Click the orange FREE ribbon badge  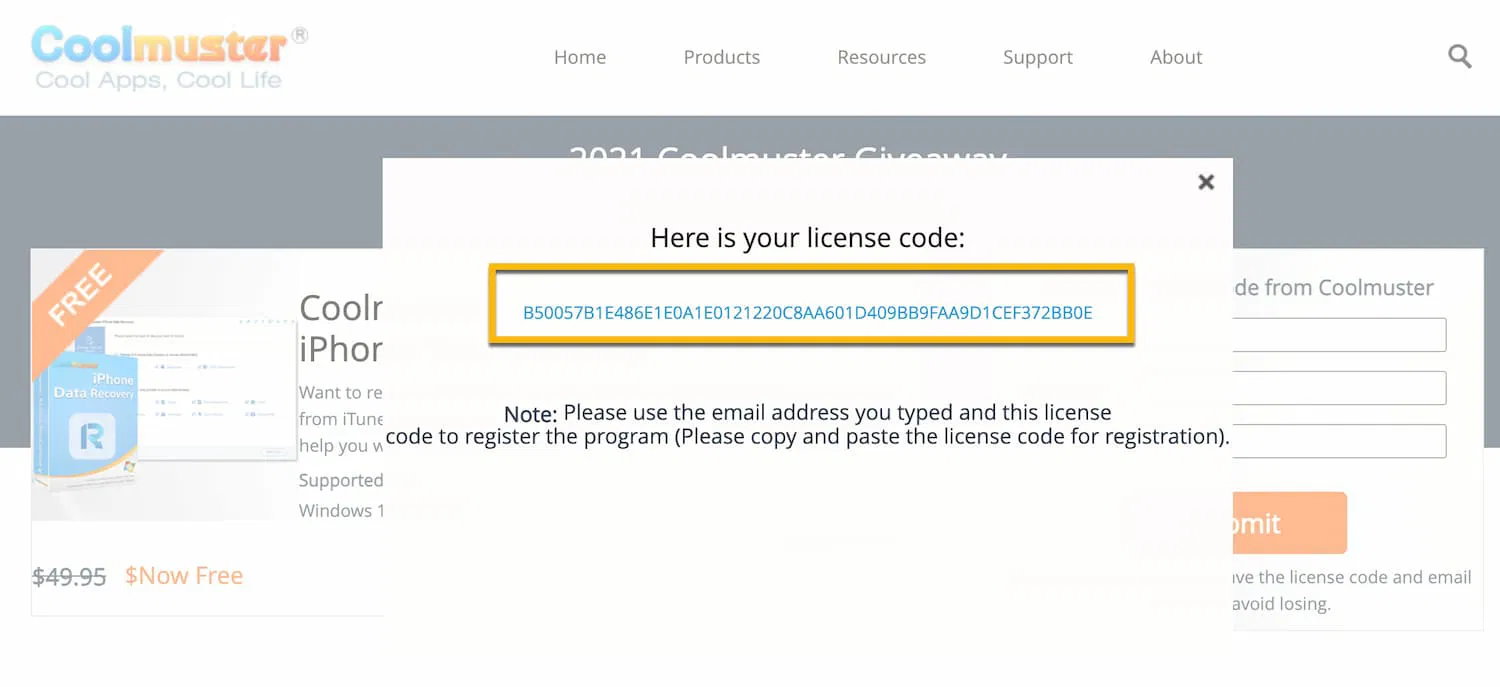82,293
